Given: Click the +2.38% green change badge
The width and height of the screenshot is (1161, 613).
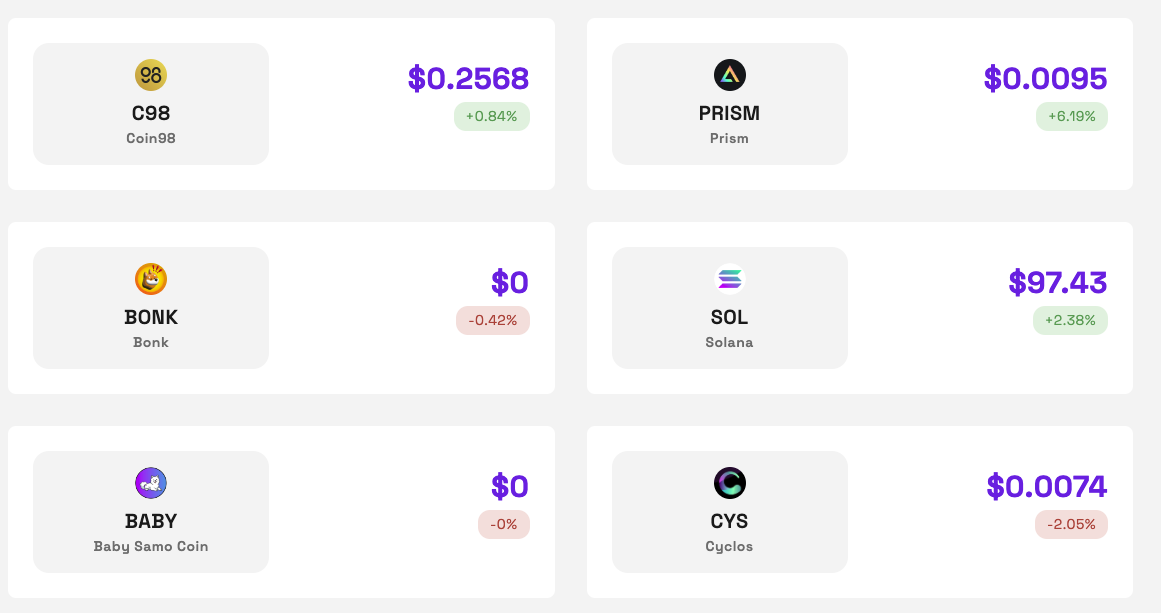Looking at the screenshot, I should coord(1070,320).
